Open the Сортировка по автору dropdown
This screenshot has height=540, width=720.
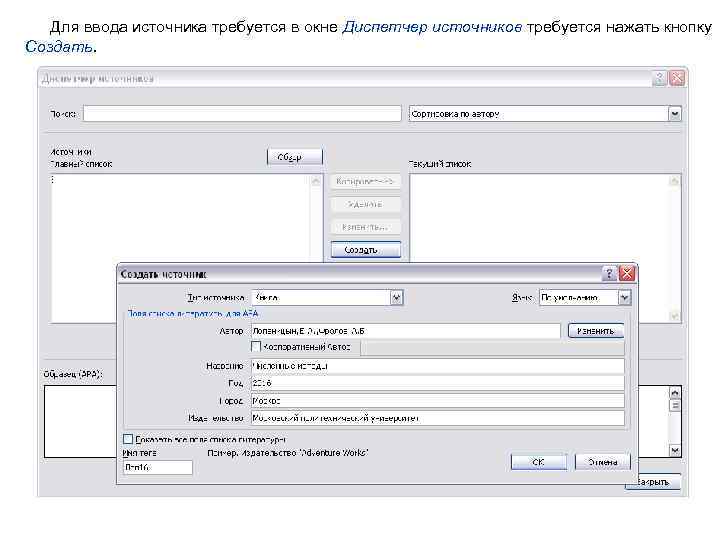(x=674, y=114)
